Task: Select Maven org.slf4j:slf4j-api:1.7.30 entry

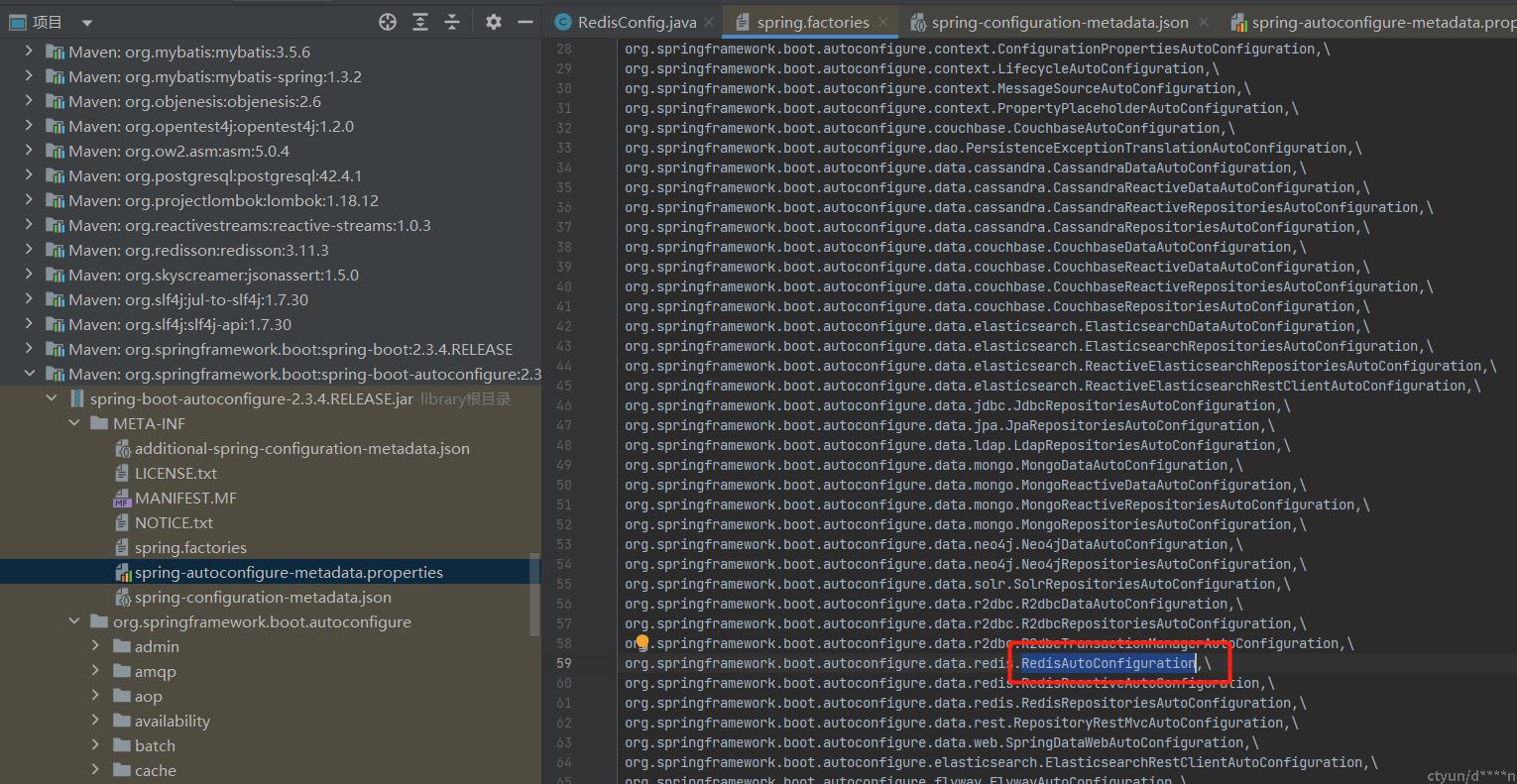Action: pyautogui.click(x=179, y=324)
